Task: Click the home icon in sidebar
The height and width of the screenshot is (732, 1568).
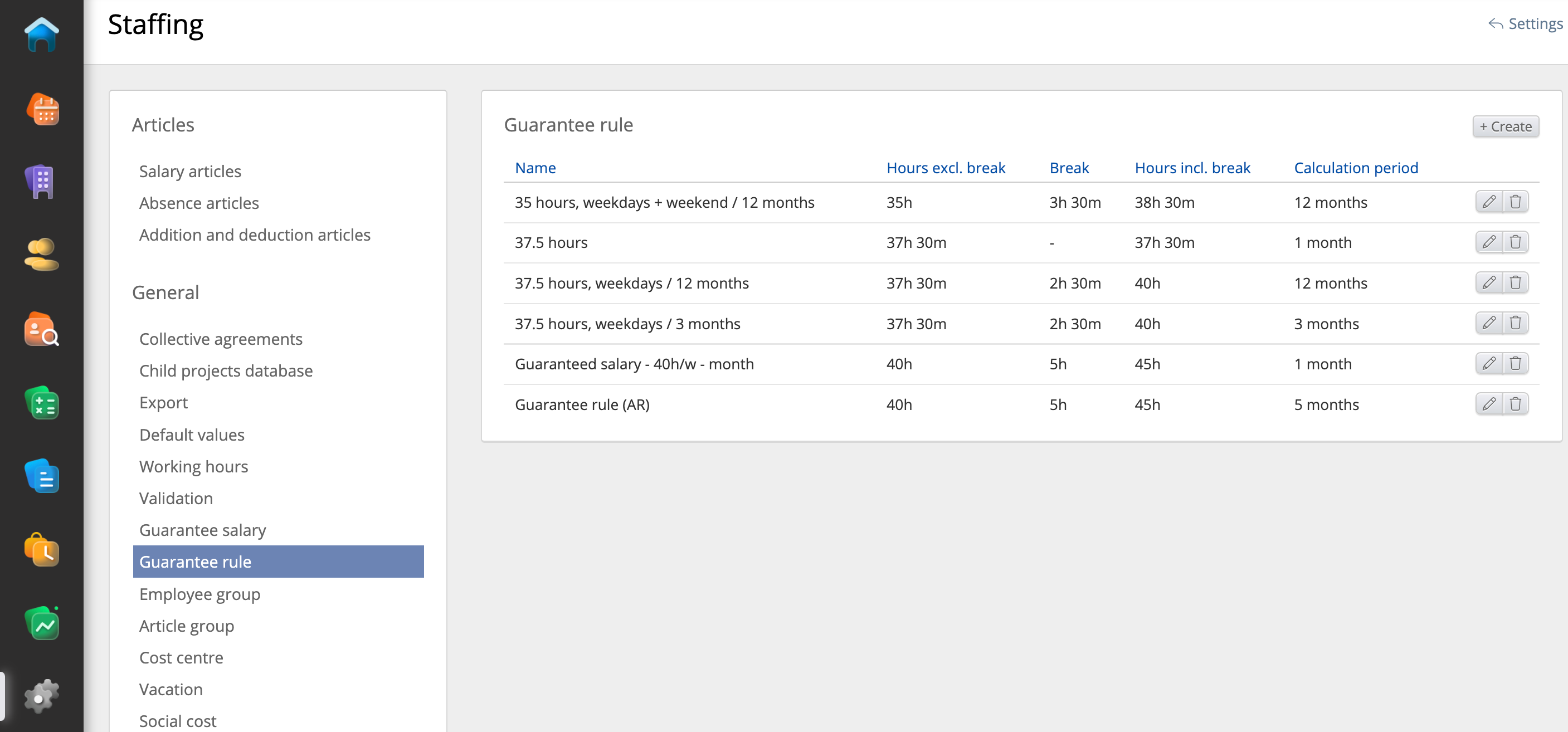Action: (x=41, y=35)
